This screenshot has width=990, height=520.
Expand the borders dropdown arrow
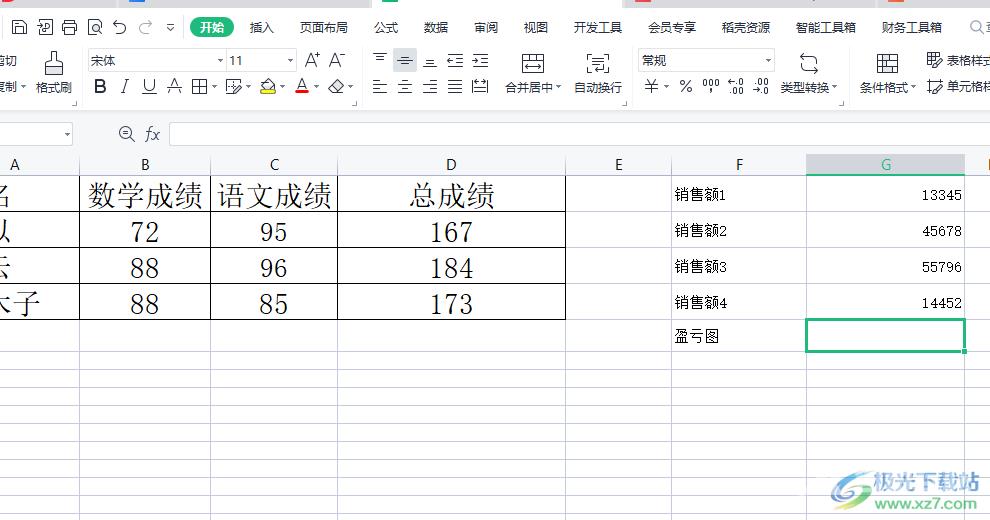coord(215,86)
